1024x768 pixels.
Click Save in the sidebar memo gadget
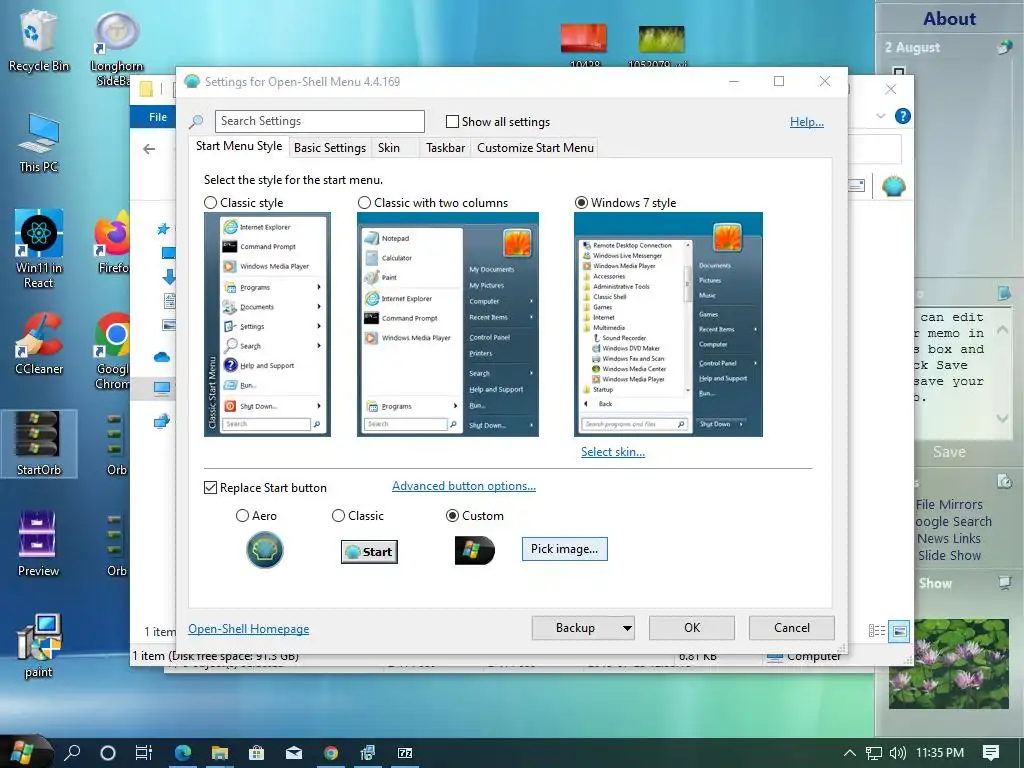[x=949, y=452]
